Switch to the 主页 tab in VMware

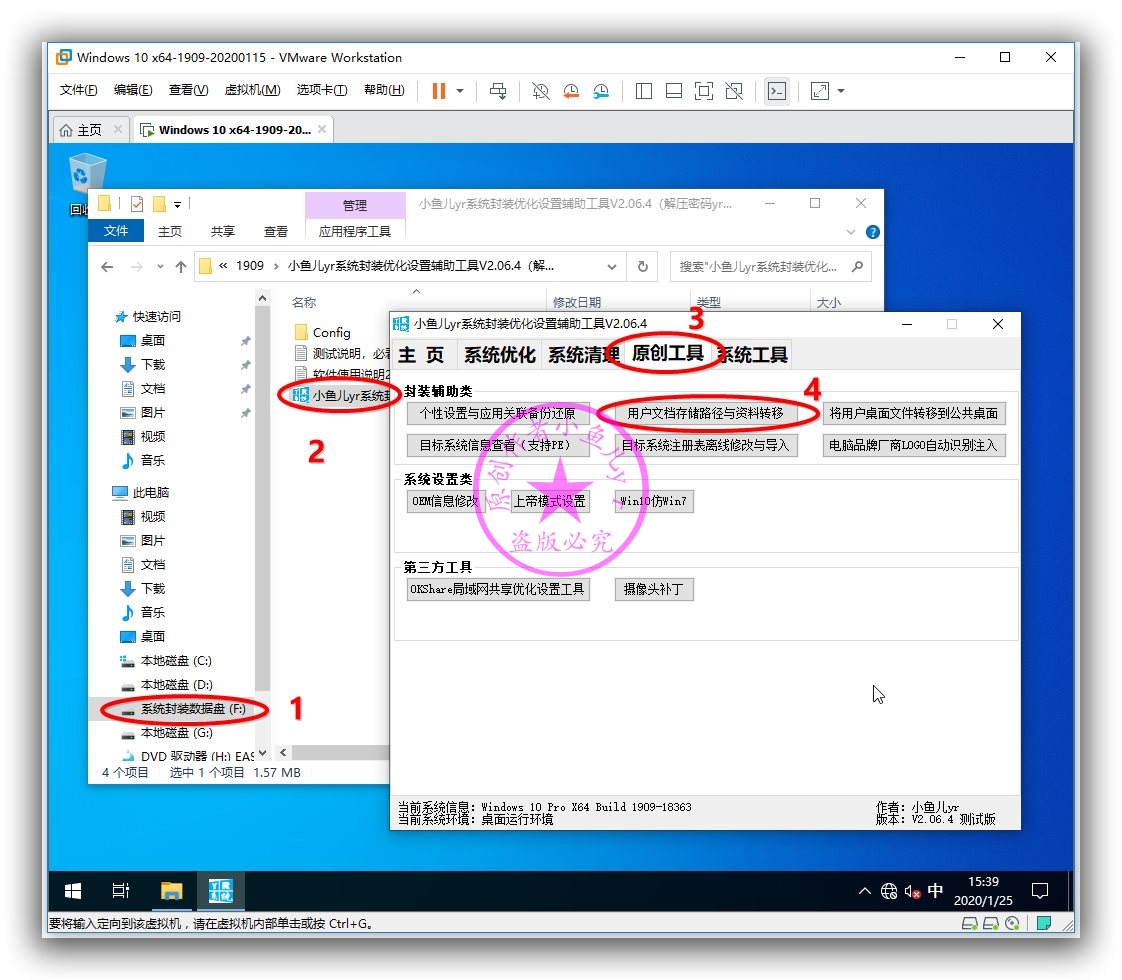click(x=89, y=129)
